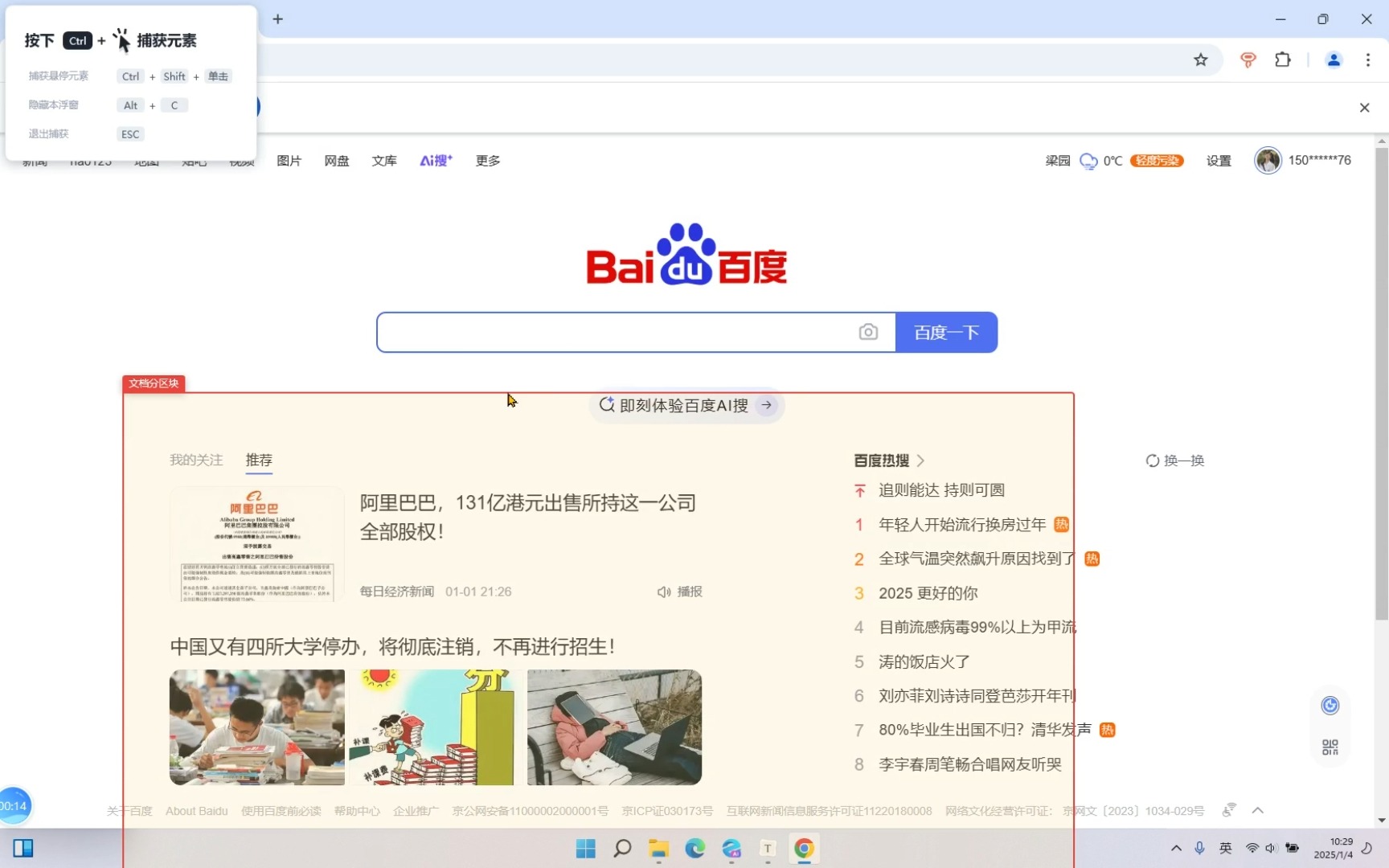Open the 更多 navigation menu
This screenshot has height=868, width=1389.
click(486, 160)
